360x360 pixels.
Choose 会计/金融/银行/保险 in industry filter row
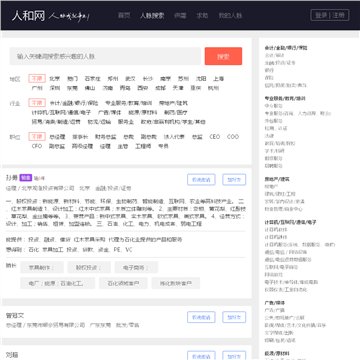(x=74, y=103)
